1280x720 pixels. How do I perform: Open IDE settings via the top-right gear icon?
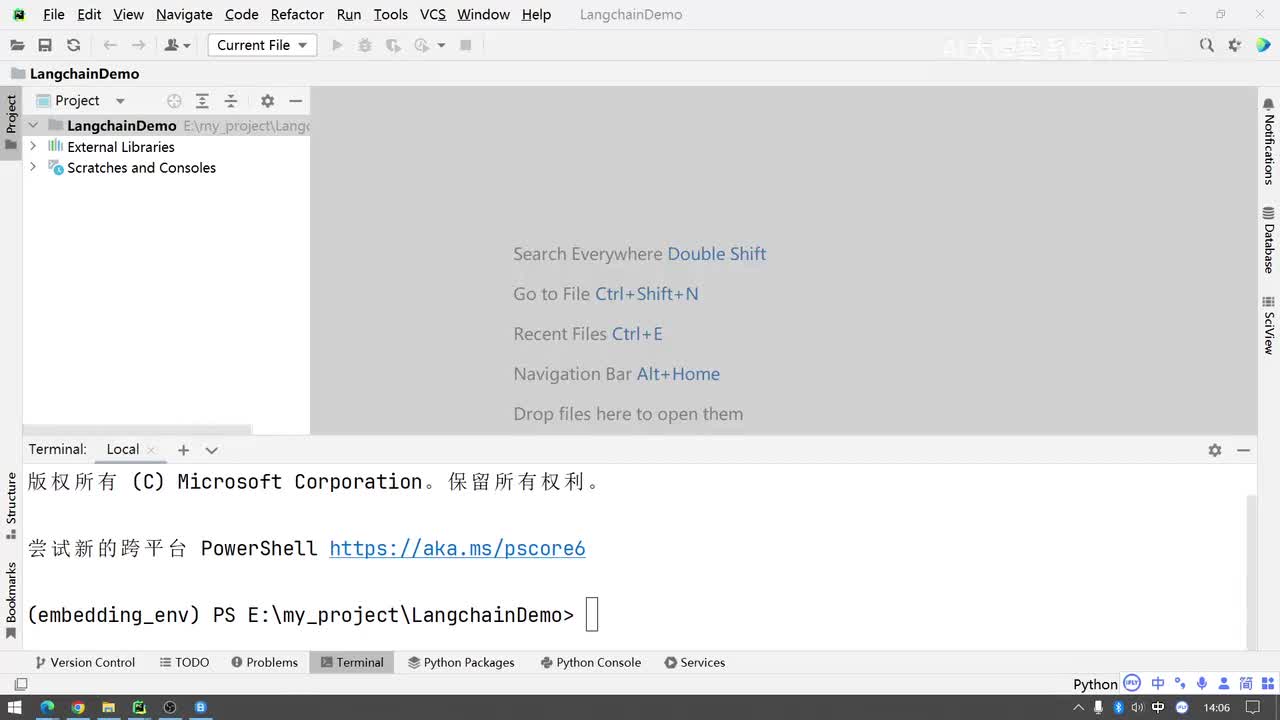[x=1235, y=45]
